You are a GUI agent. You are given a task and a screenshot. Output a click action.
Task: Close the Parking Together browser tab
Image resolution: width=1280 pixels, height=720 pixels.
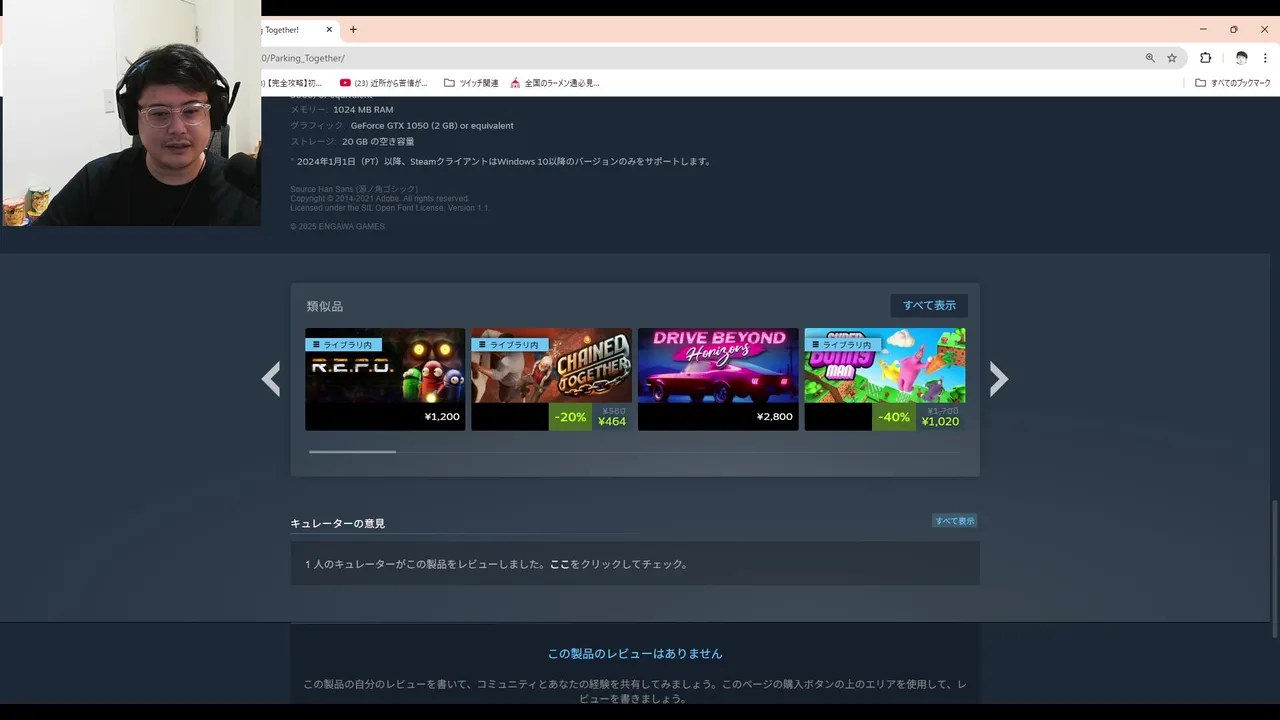tap(328, 30)
